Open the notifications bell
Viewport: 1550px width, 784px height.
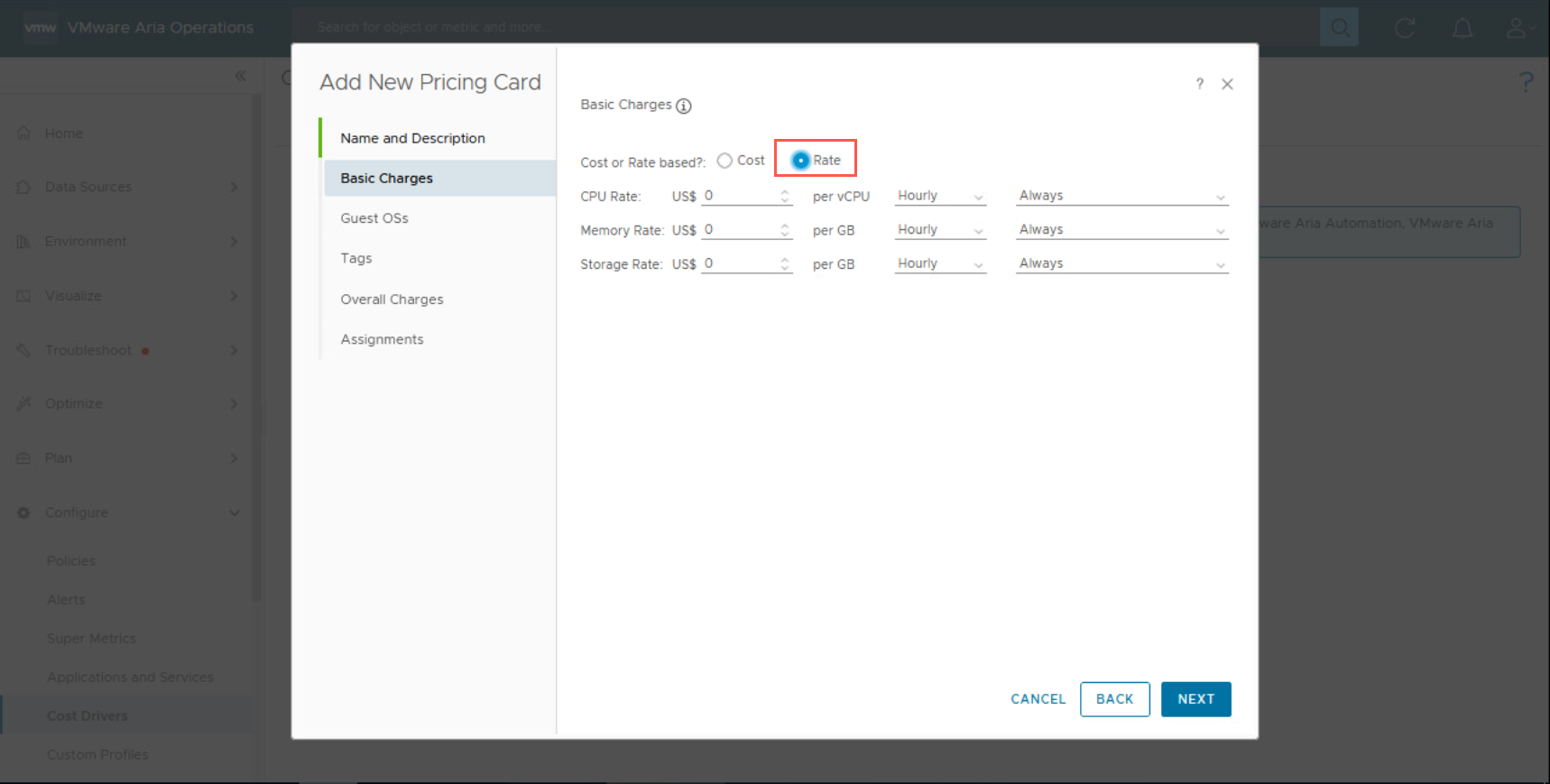click(x=1462, y=28)
